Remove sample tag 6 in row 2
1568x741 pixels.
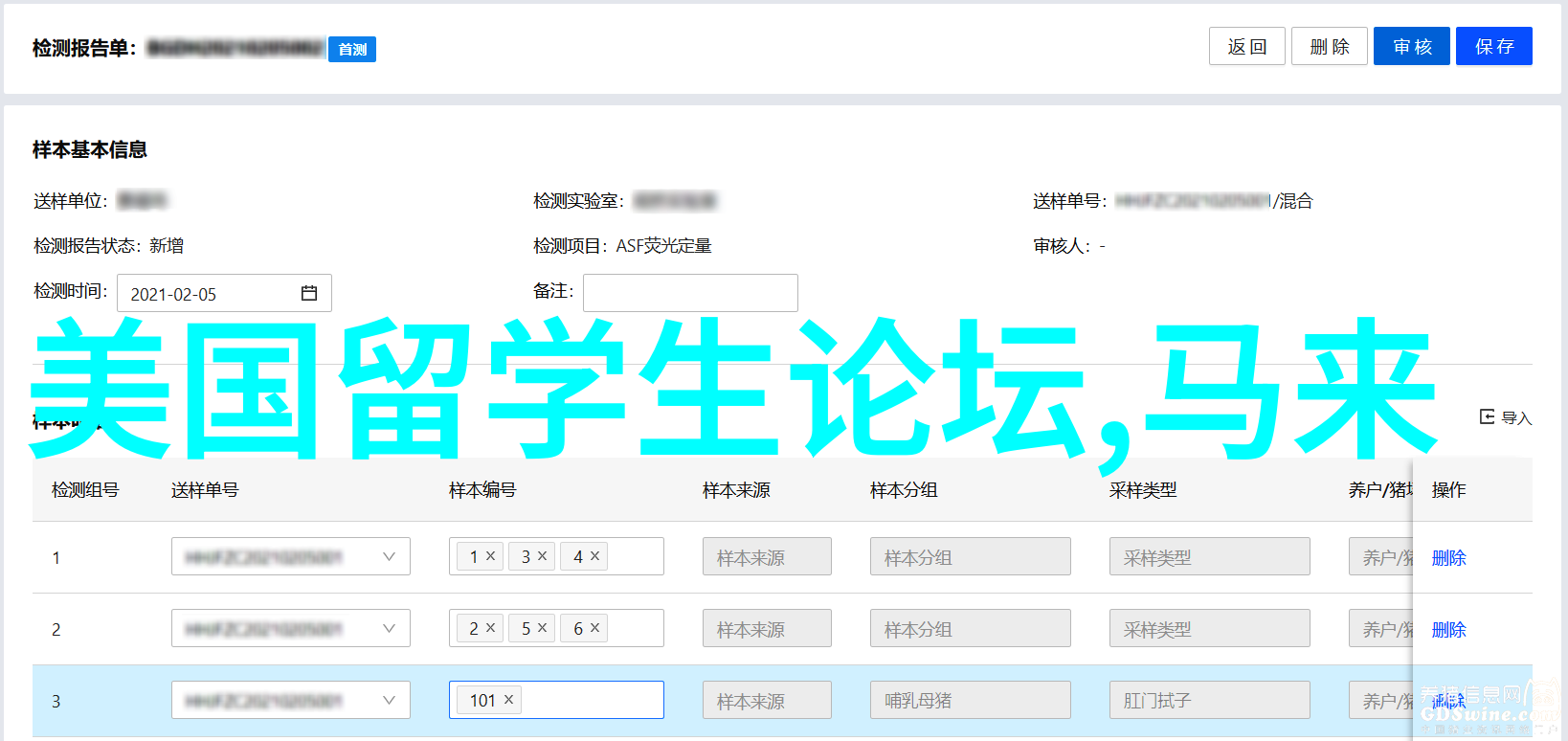594,627
